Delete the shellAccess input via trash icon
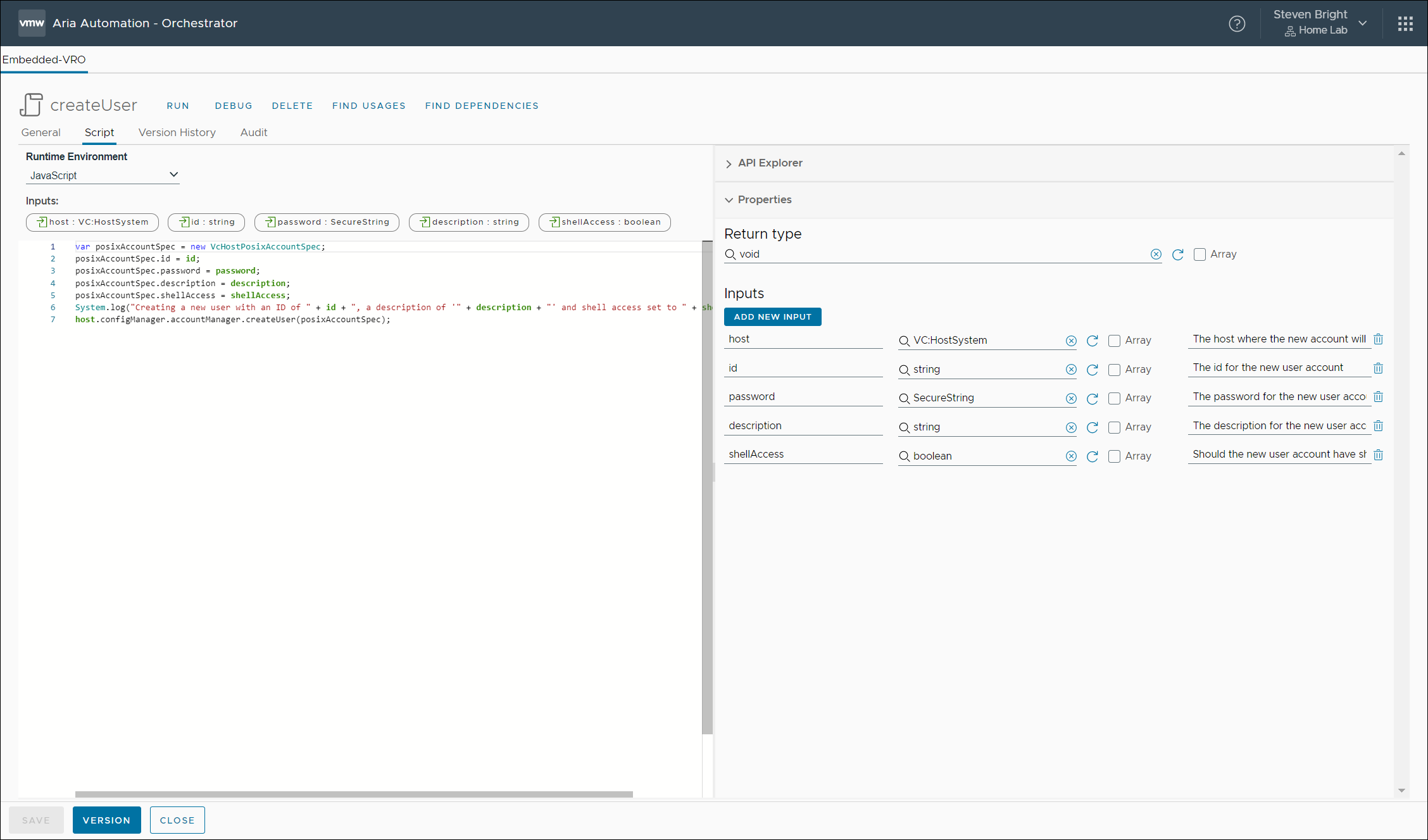 [1378, 454]
